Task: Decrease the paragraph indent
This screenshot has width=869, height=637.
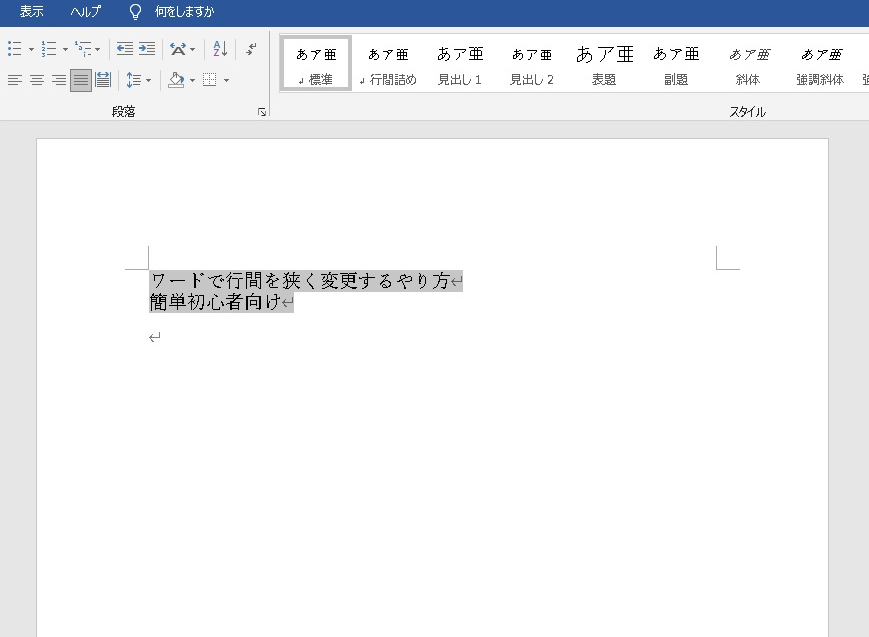Action: 125,49
